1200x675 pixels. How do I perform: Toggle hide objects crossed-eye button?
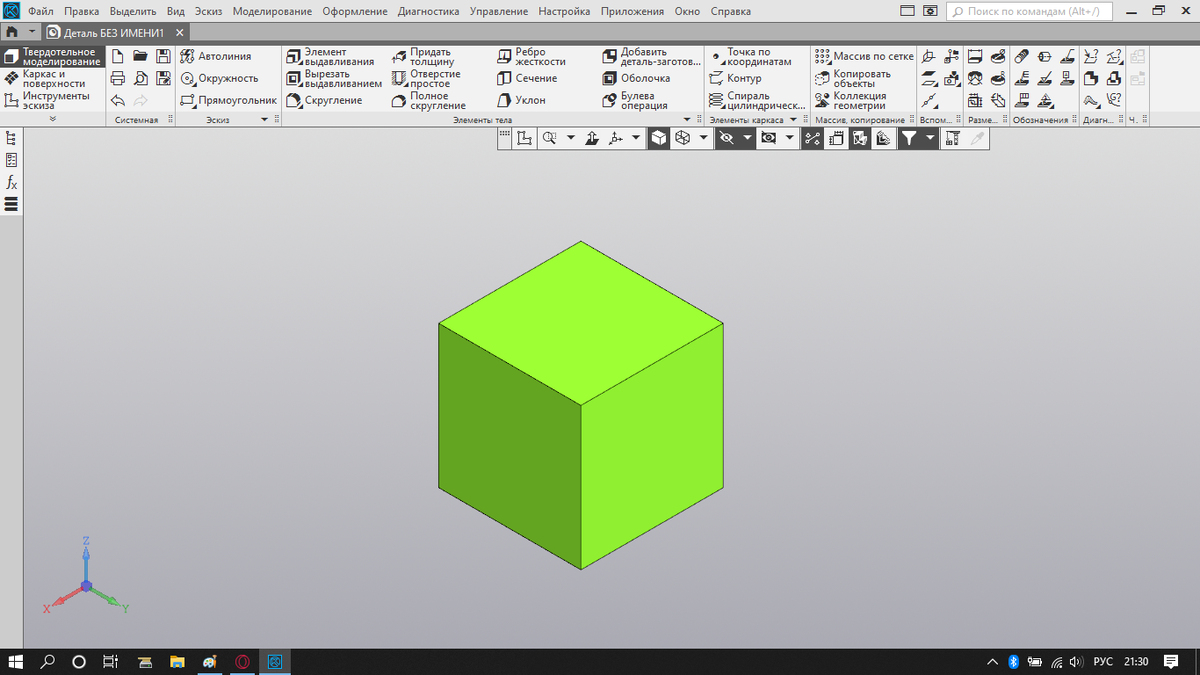tap(727, 139)
